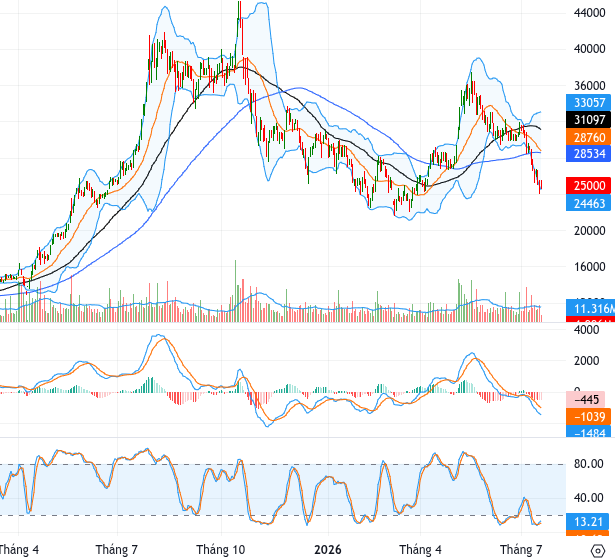Click the 16000 price axis tick
The height and width of the screenshot is (558, 615).
(x=589, y=267)
